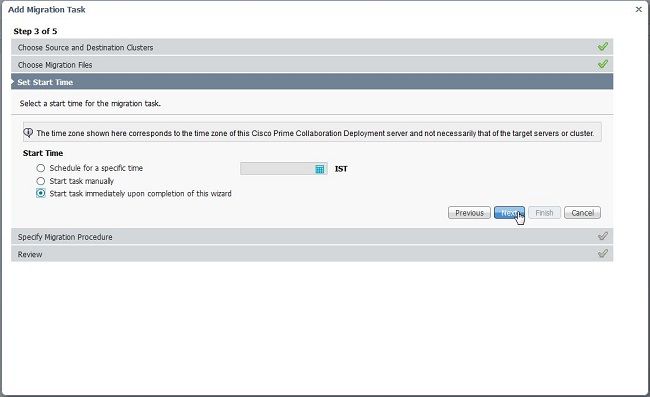Click the Start Time heading
Screen dimensions: 650x397
pyautogui.click(x=43, y=153)
